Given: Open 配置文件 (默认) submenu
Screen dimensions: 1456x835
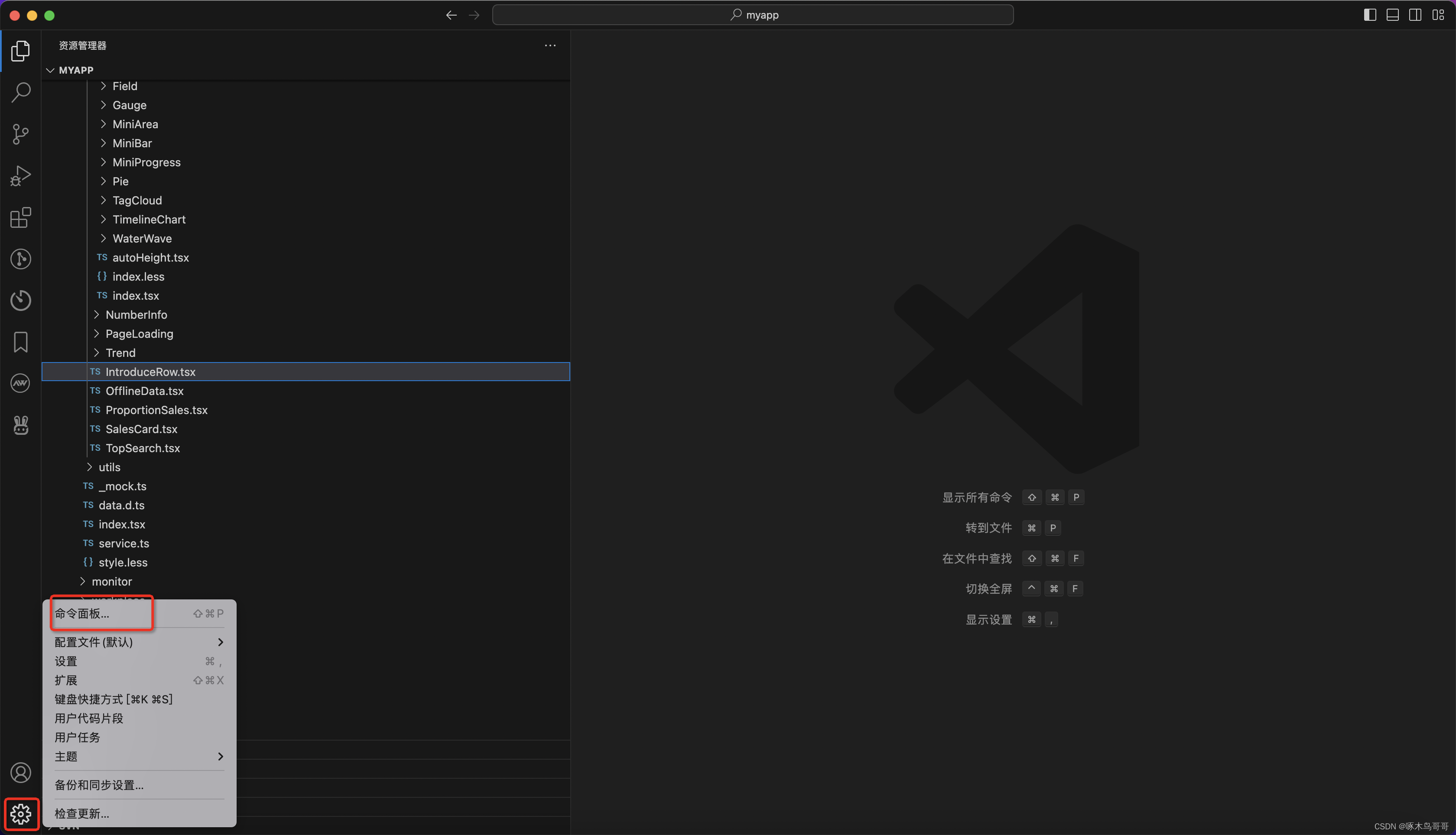Looking at the screenshot, I should 140,642.
